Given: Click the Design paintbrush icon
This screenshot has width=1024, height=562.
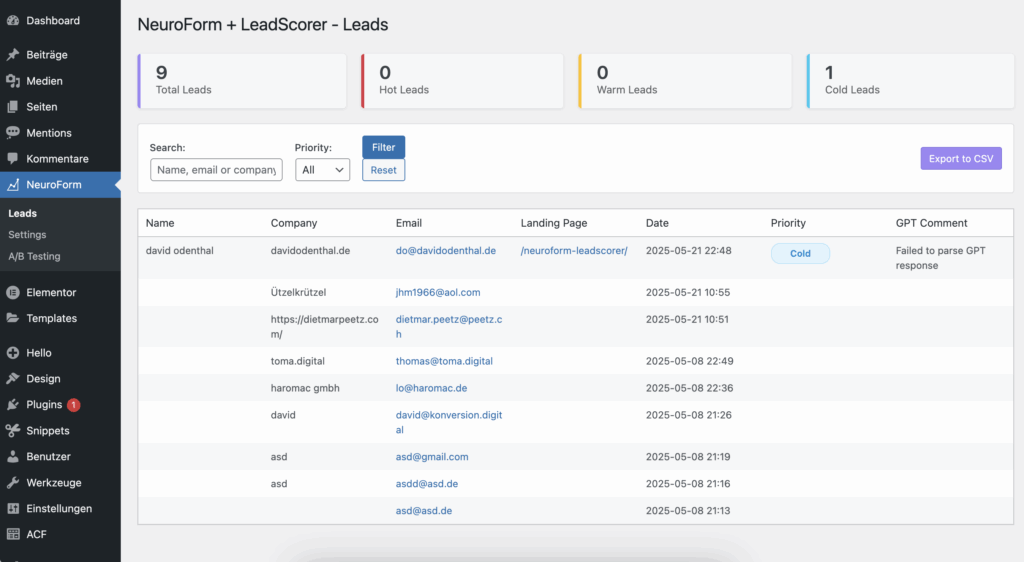Looking at the screenshot, I should 12,379.
